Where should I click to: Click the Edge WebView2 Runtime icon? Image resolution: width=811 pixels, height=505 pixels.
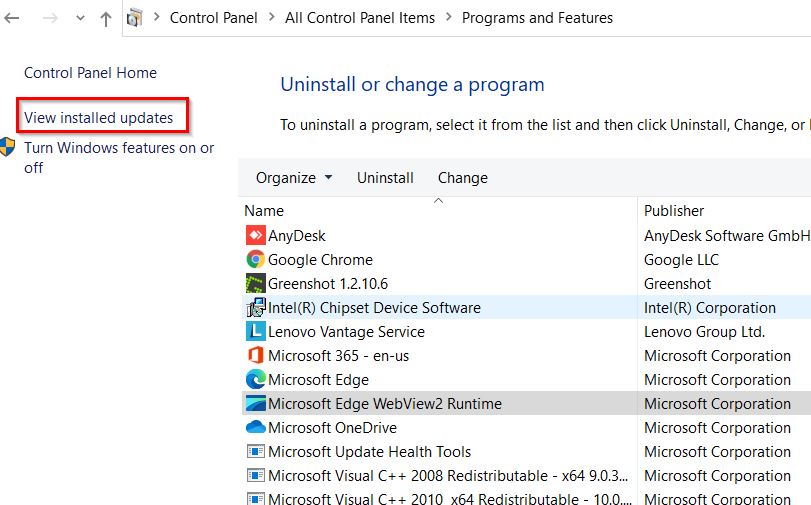pyautogui.click(x=256, y=403)
